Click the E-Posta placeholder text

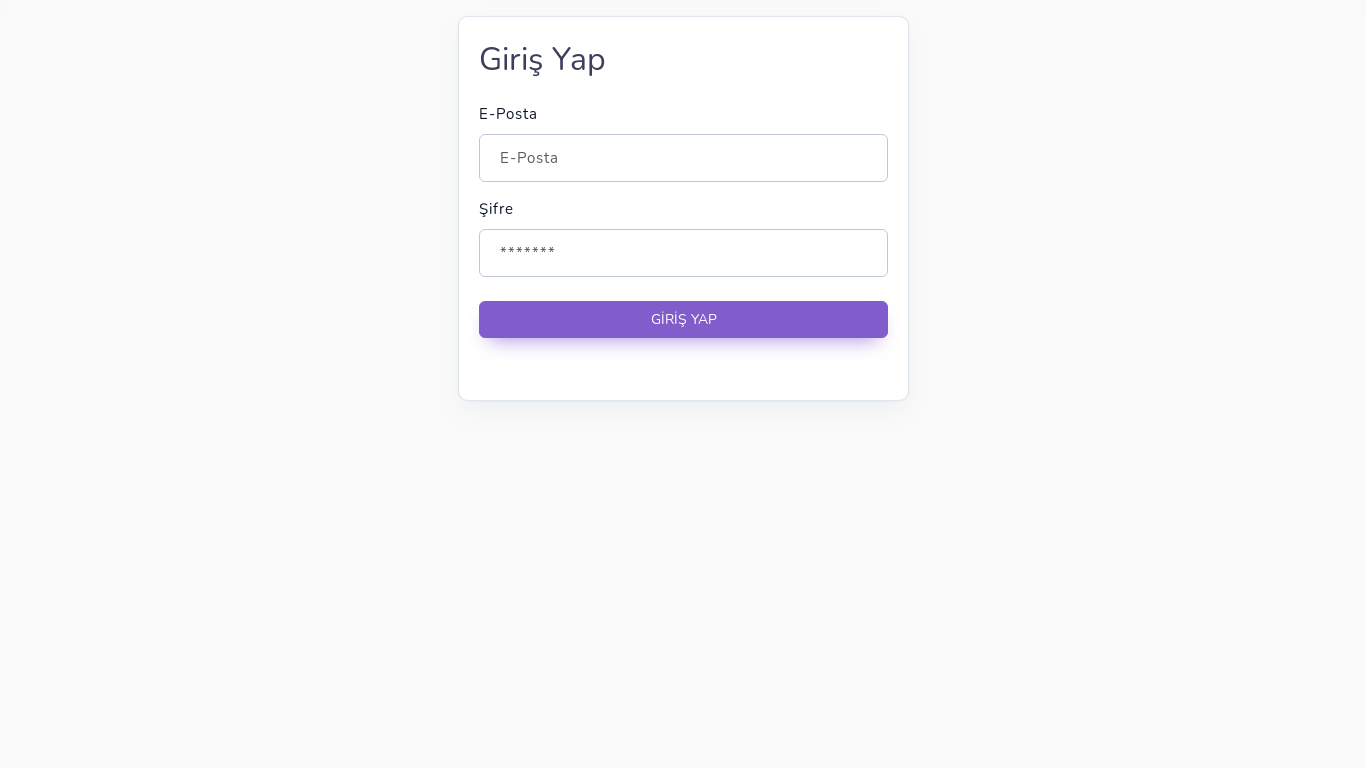tap(529, 158)
